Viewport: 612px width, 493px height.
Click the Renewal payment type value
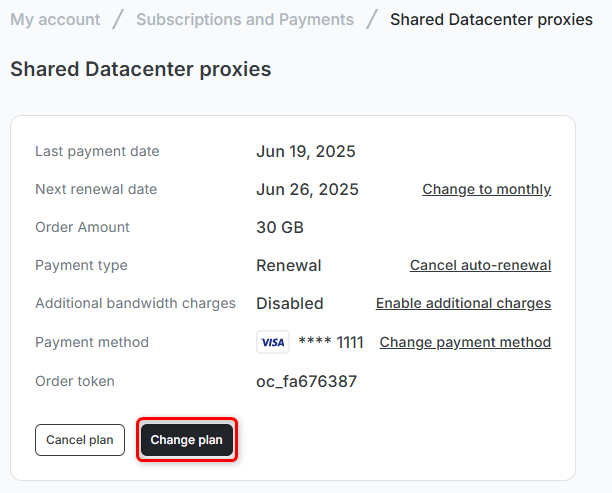289,266
